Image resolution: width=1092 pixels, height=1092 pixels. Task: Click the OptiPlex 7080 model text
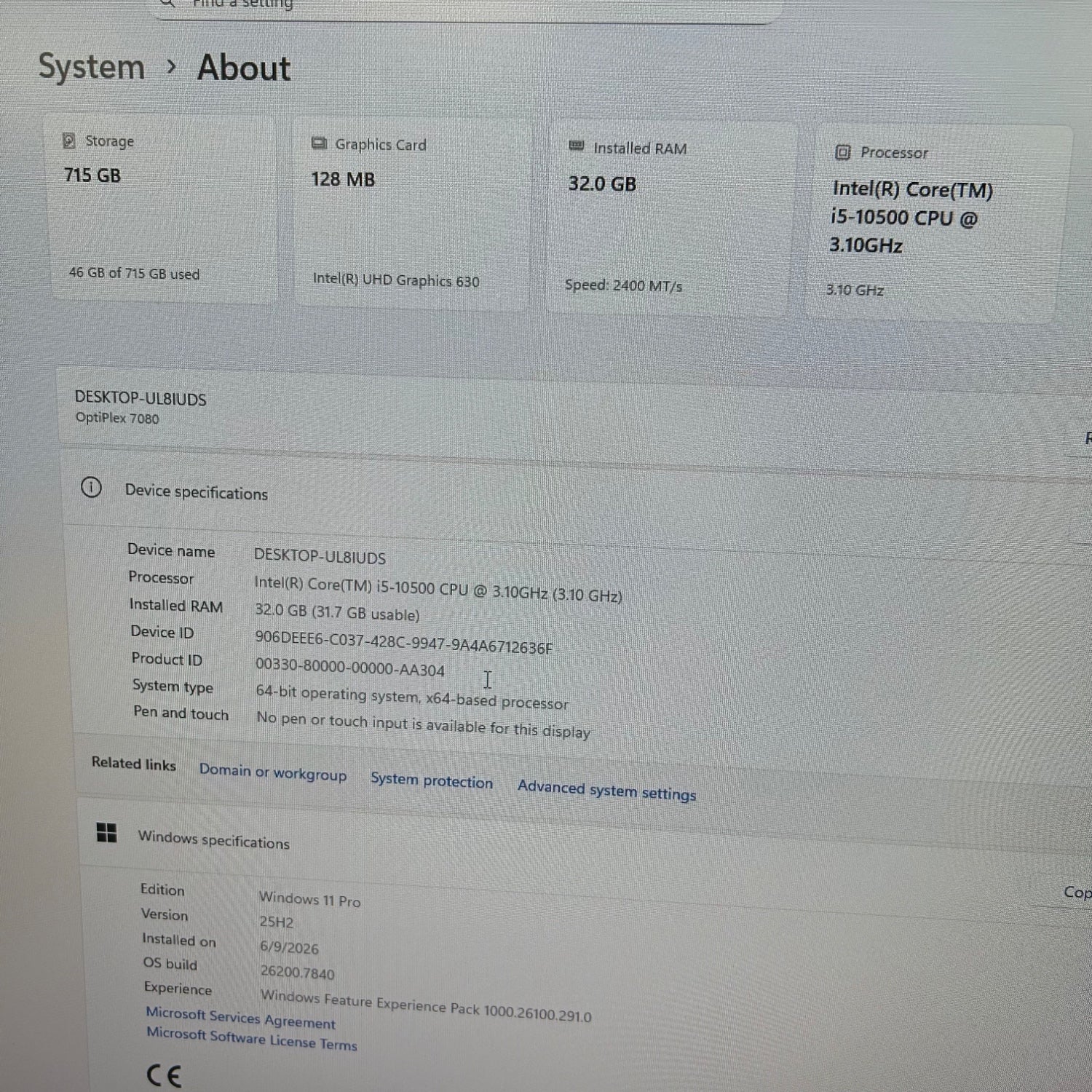[117, 419]
